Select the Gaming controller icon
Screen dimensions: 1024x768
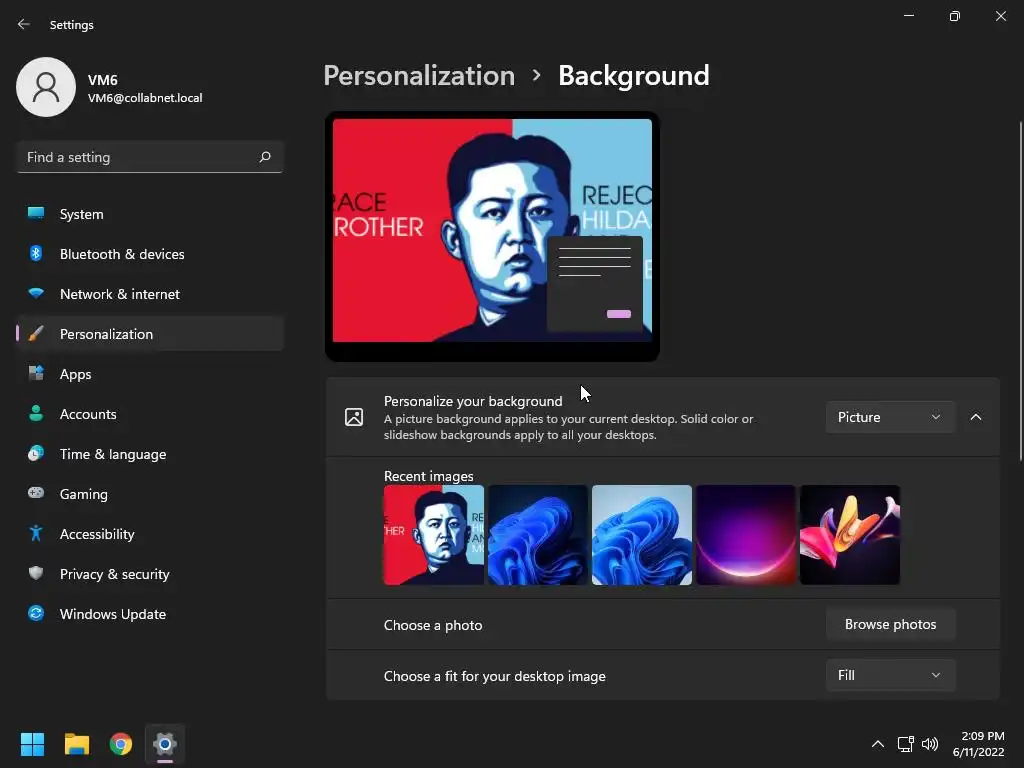tap(36, 493)
